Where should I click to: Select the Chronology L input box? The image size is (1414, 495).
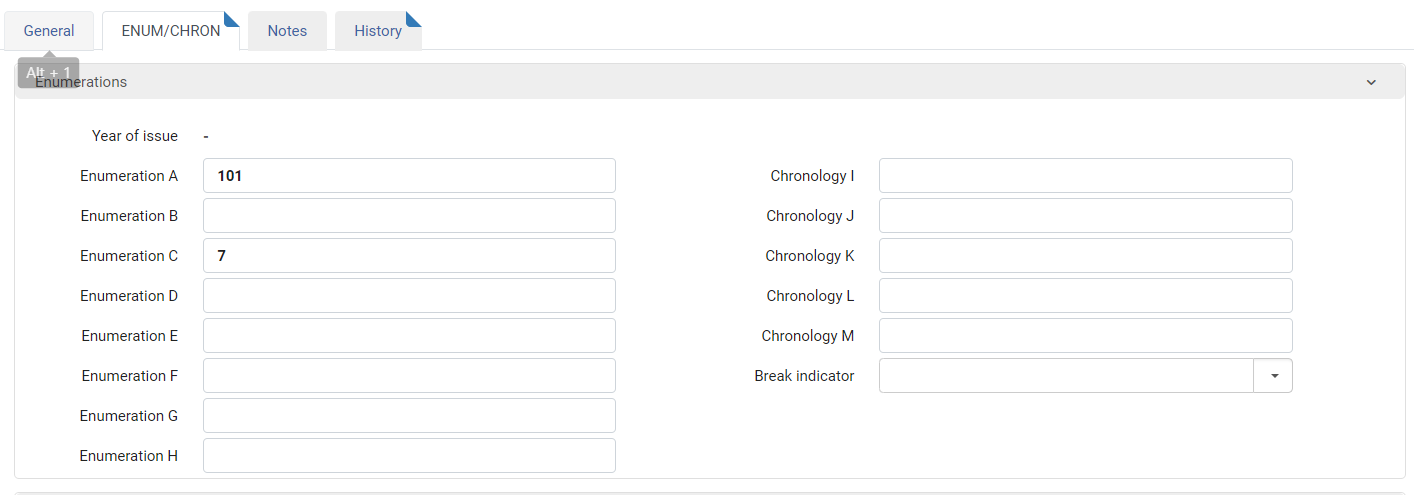1086,296
